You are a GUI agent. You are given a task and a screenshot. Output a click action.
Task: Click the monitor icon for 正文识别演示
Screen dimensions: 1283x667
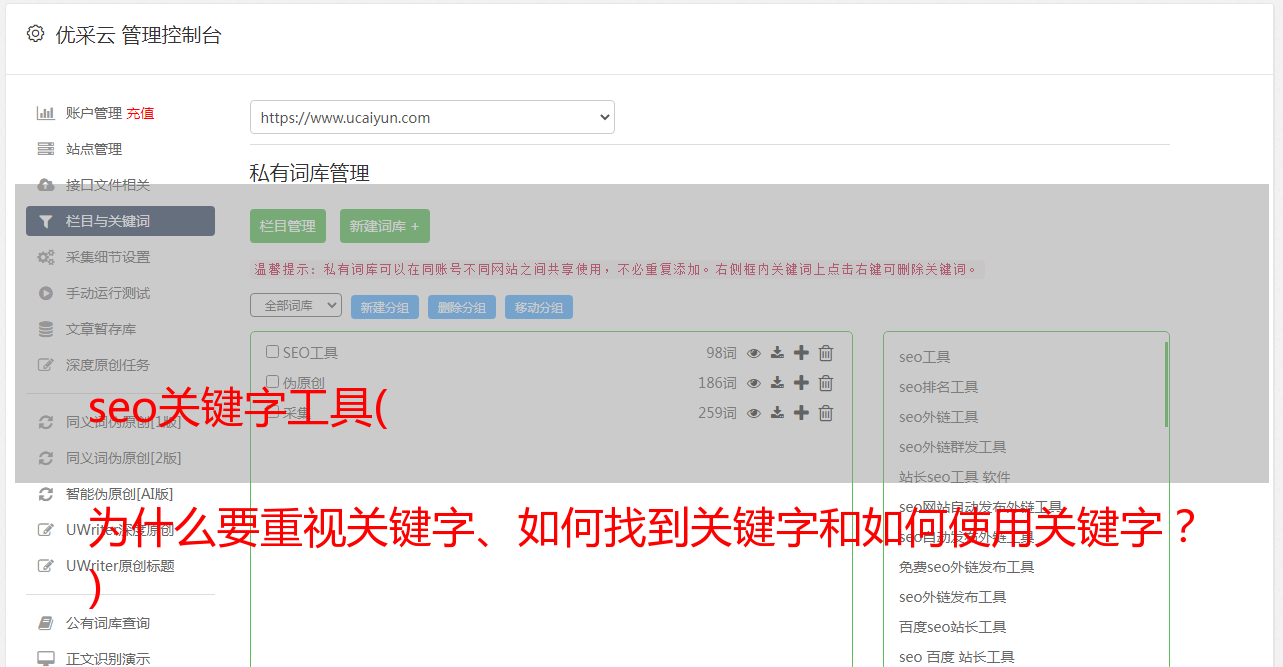[x=45, y=659]
